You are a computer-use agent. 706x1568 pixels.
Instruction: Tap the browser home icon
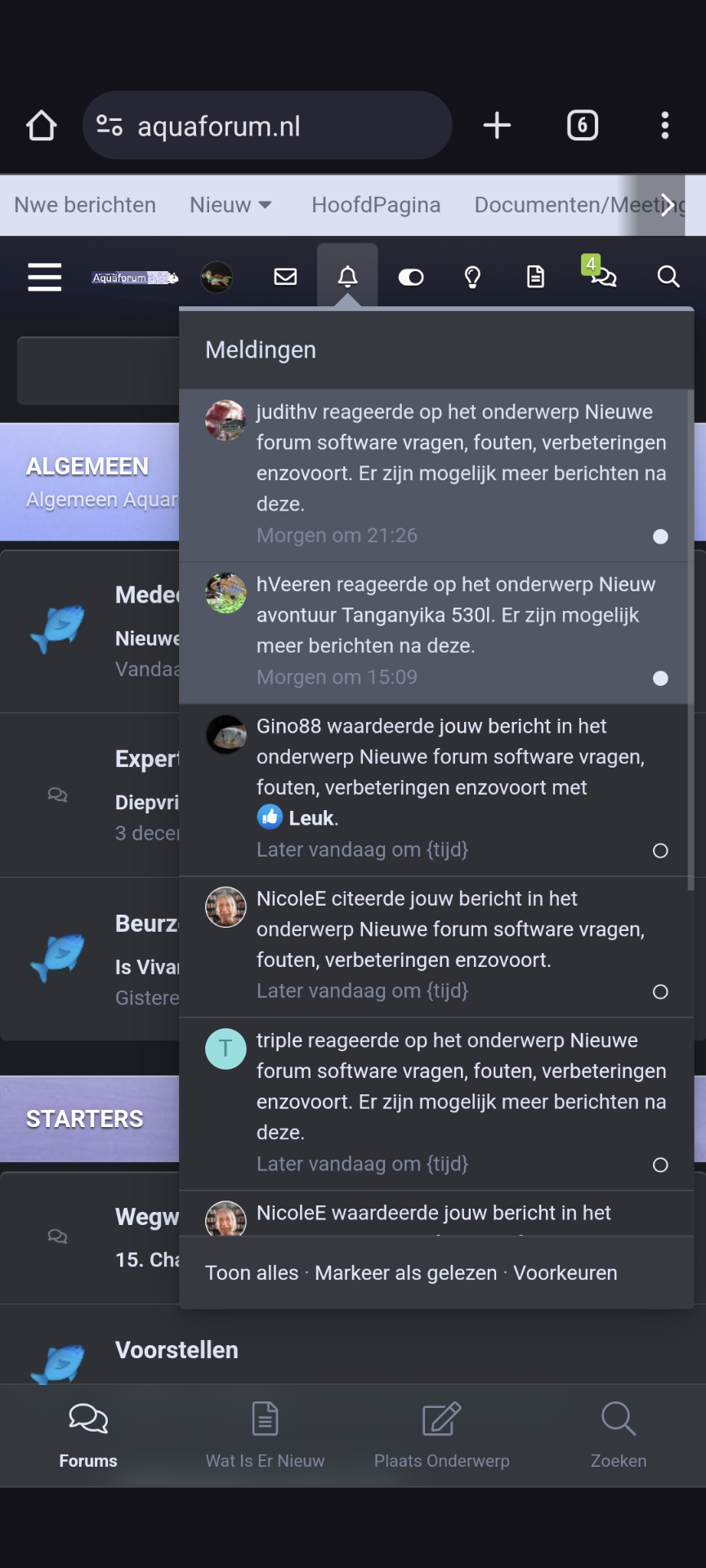click(41, 126)
